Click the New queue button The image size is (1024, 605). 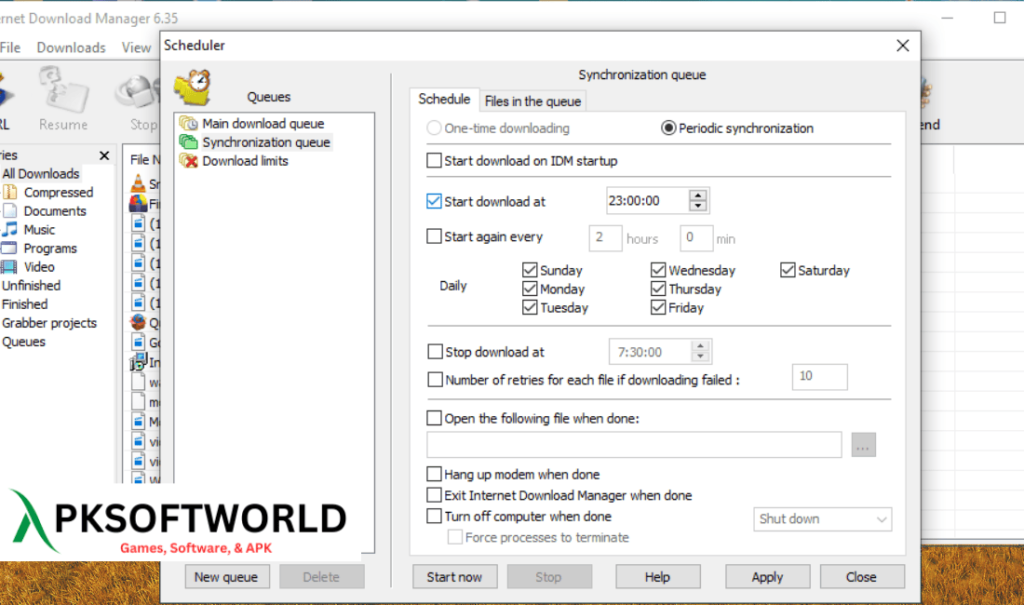coord(226,577)
